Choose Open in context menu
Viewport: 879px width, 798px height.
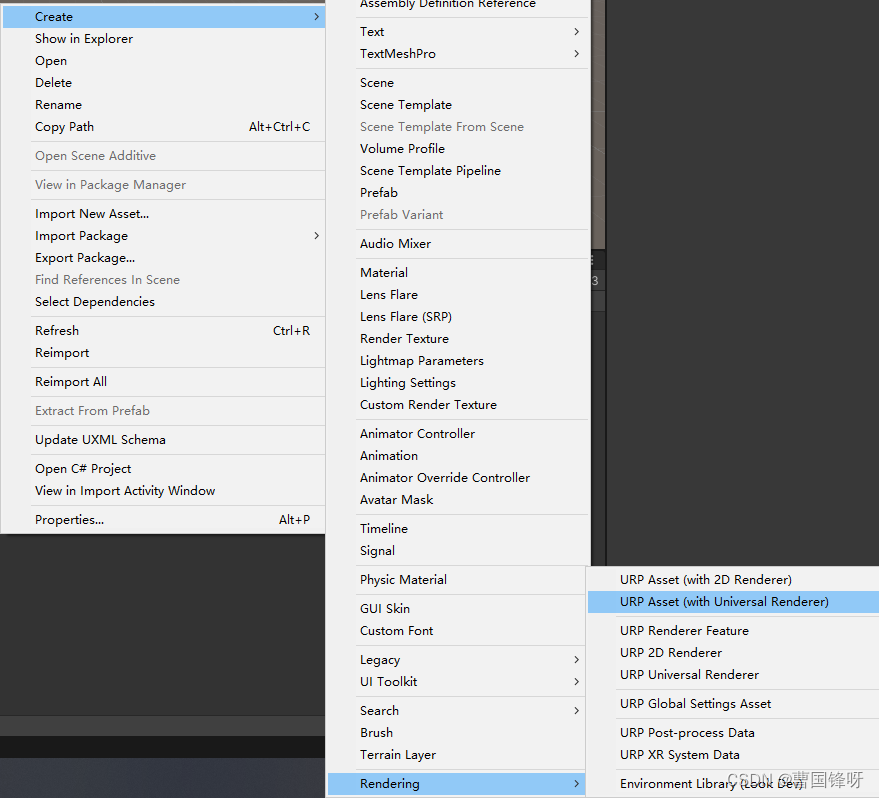[x=164, y=61]
